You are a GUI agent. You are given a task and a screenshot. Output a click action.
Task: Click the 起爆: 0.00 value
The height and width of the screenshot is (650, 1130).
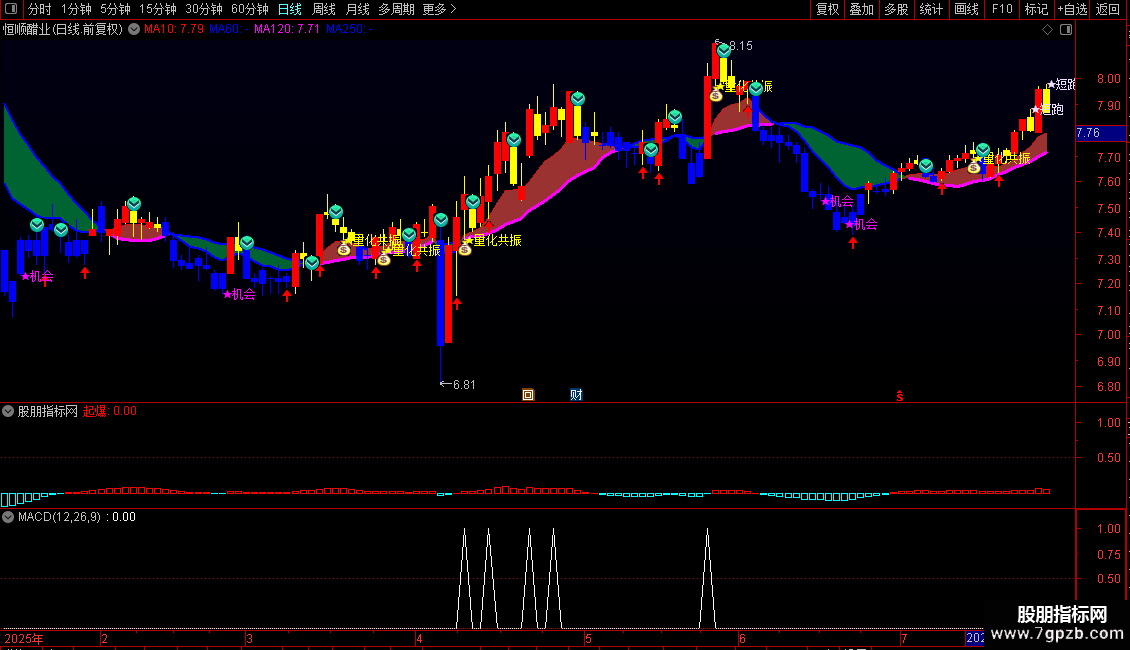coord(110,411)
